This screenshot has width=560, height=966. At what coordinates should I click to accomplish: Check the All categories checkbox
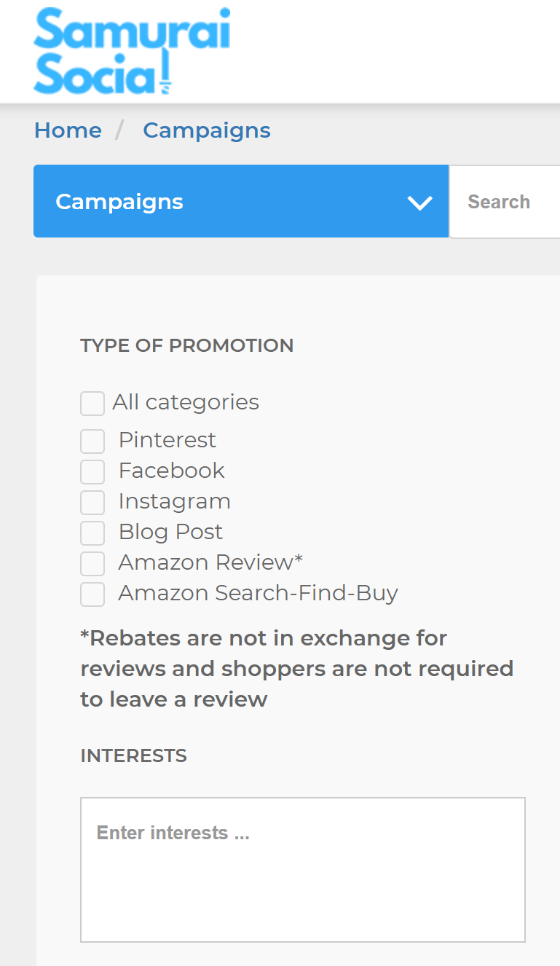click(92, 404)
